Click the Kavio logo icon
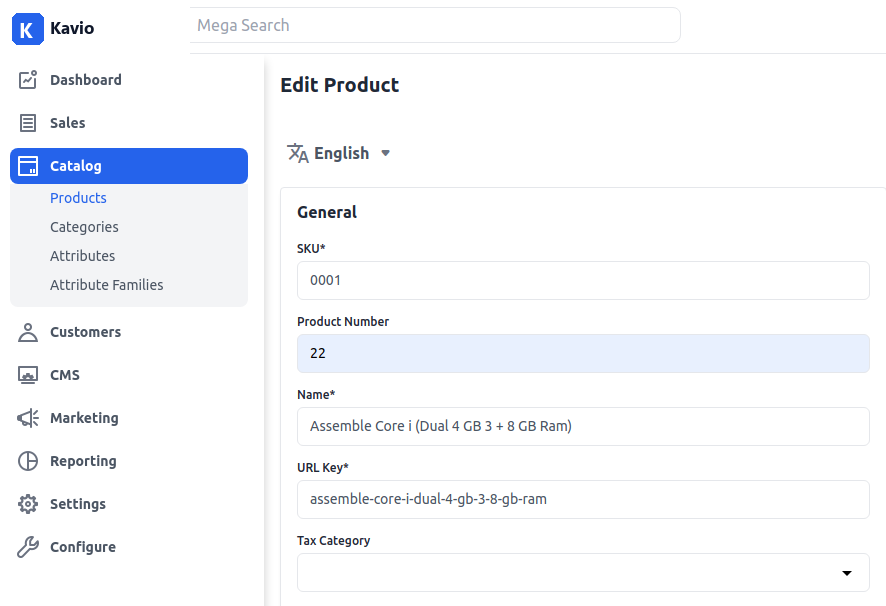The image size is (886, 606). click(28, 29)
